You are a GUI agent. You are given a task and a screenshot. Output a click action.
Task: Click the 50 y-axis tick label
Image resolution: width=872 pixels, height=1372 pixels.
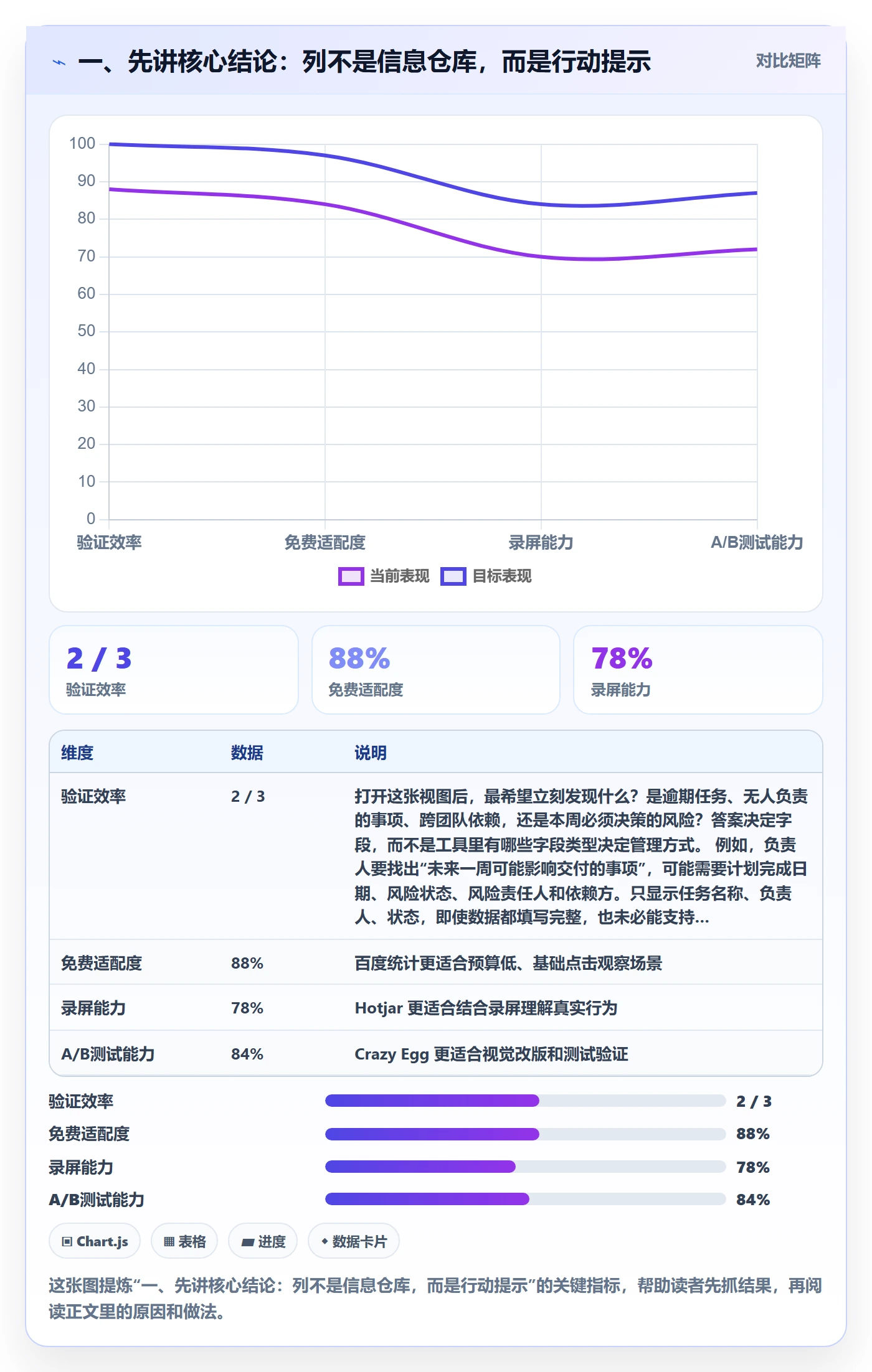(87, 331)
